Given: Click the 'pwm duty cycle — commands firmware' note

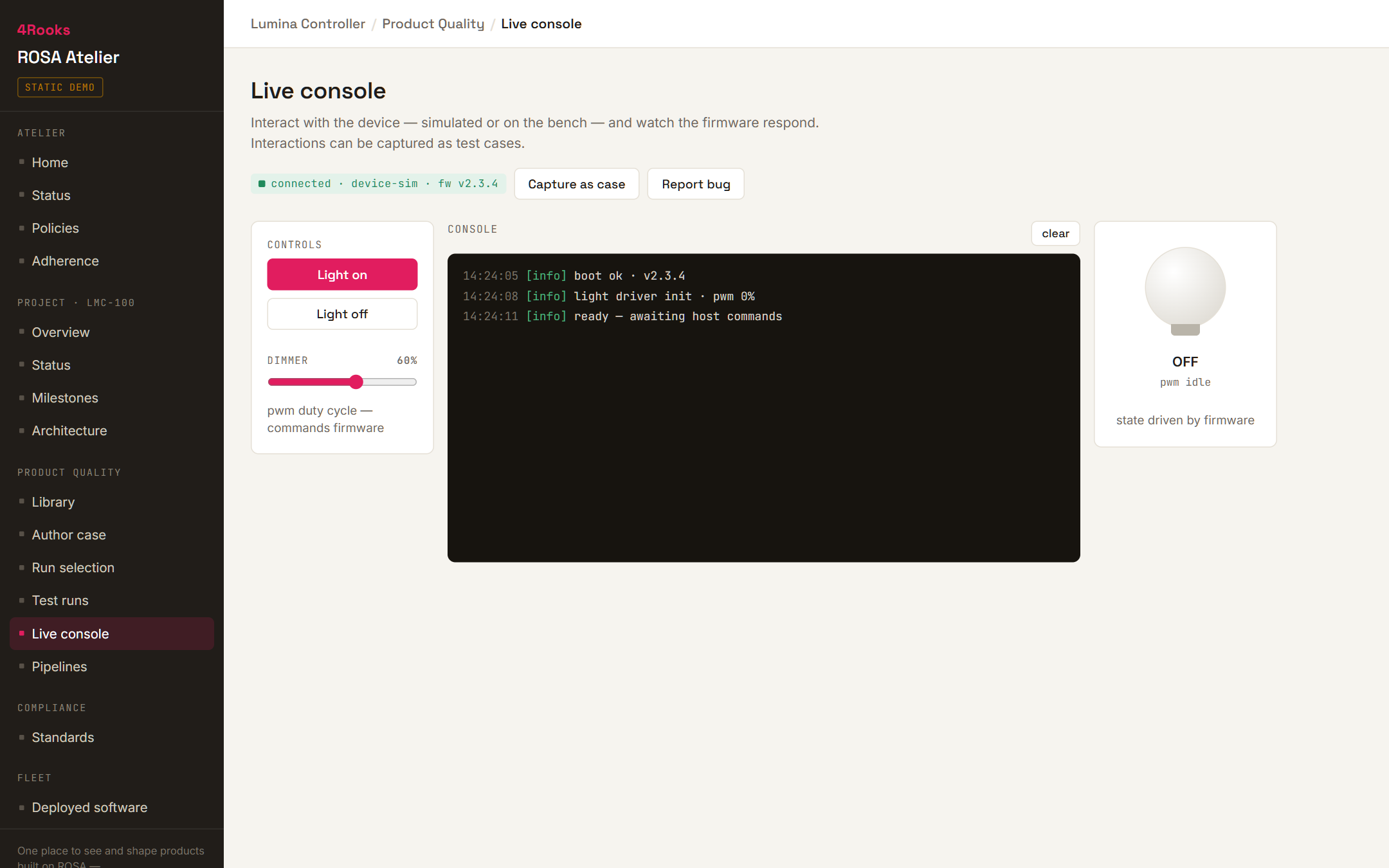Looking at the screenshot, I should click(x=325, y=419).
